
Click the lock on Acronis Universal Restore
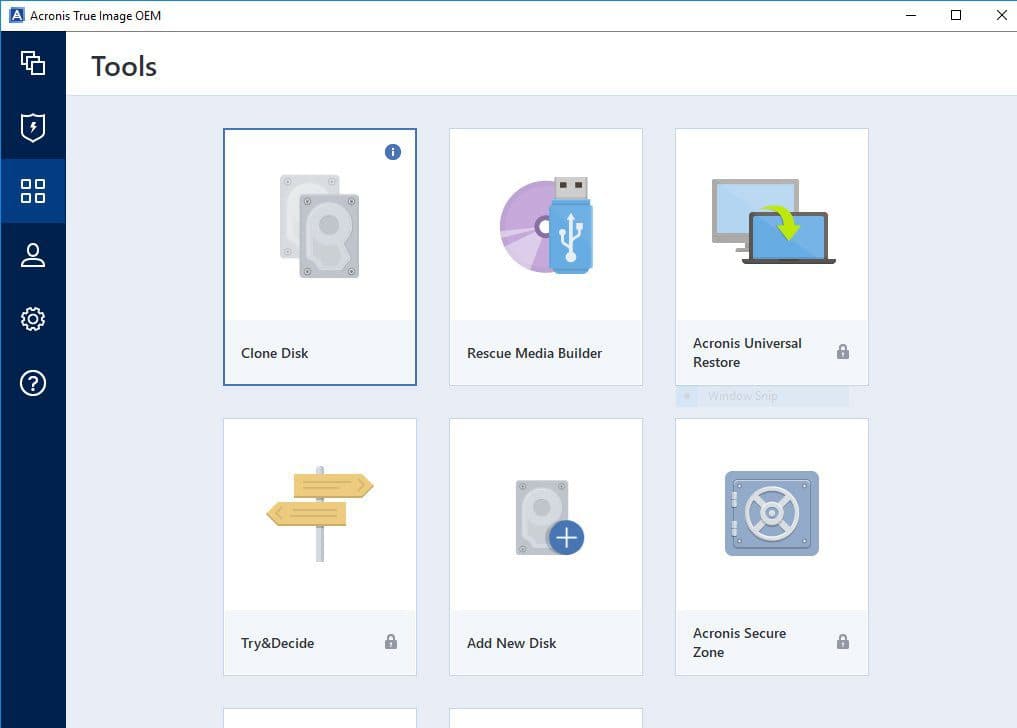click(843, 352)
